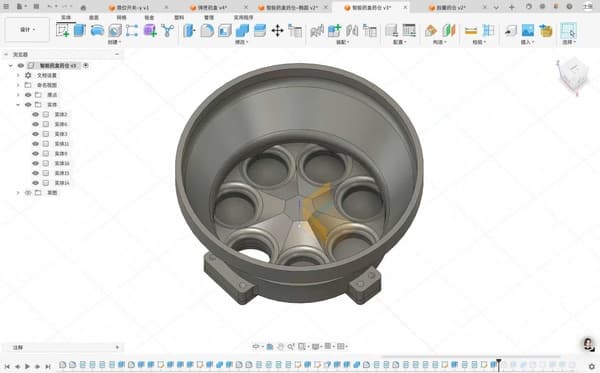Open the 装配 Assemble group dropdown

342,42
